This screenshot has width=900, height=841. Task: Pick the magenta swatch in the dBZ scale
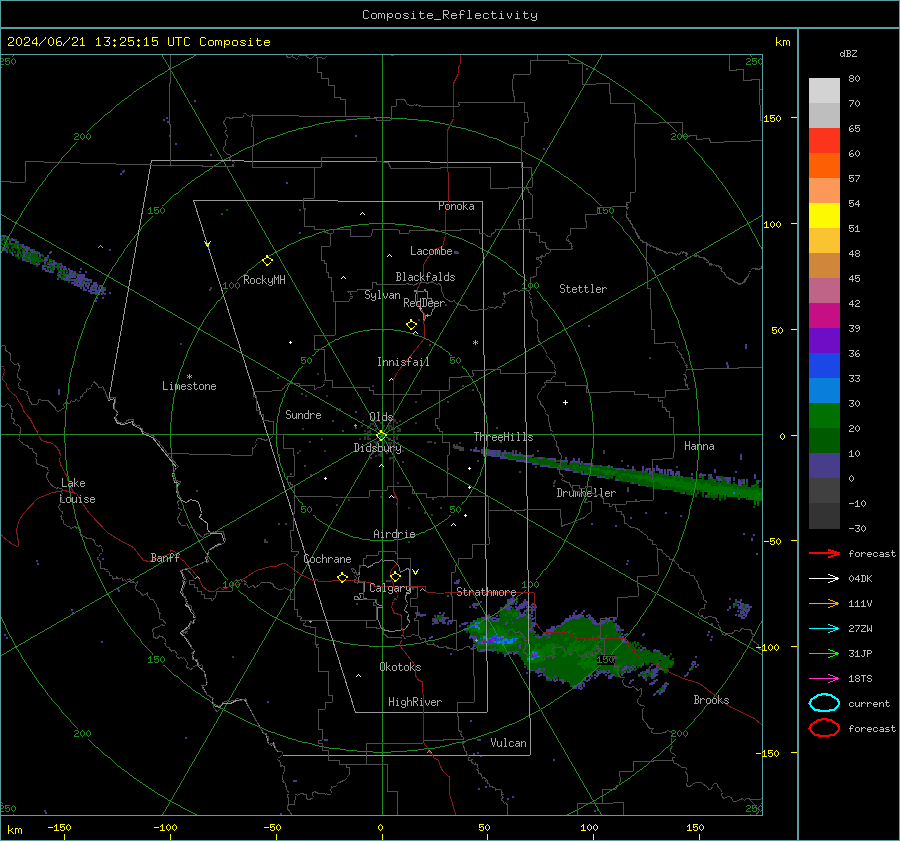click(824, 315)
